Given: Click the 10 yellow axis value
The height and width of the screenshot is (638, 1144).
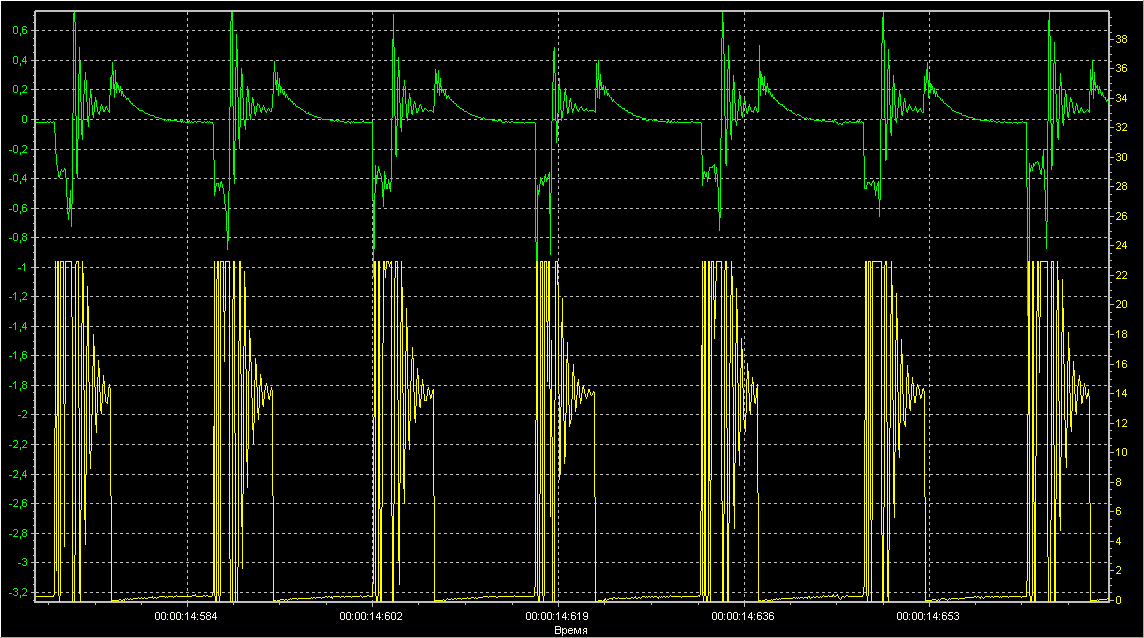Looking at the screenshot, I should click(1121, 453).
